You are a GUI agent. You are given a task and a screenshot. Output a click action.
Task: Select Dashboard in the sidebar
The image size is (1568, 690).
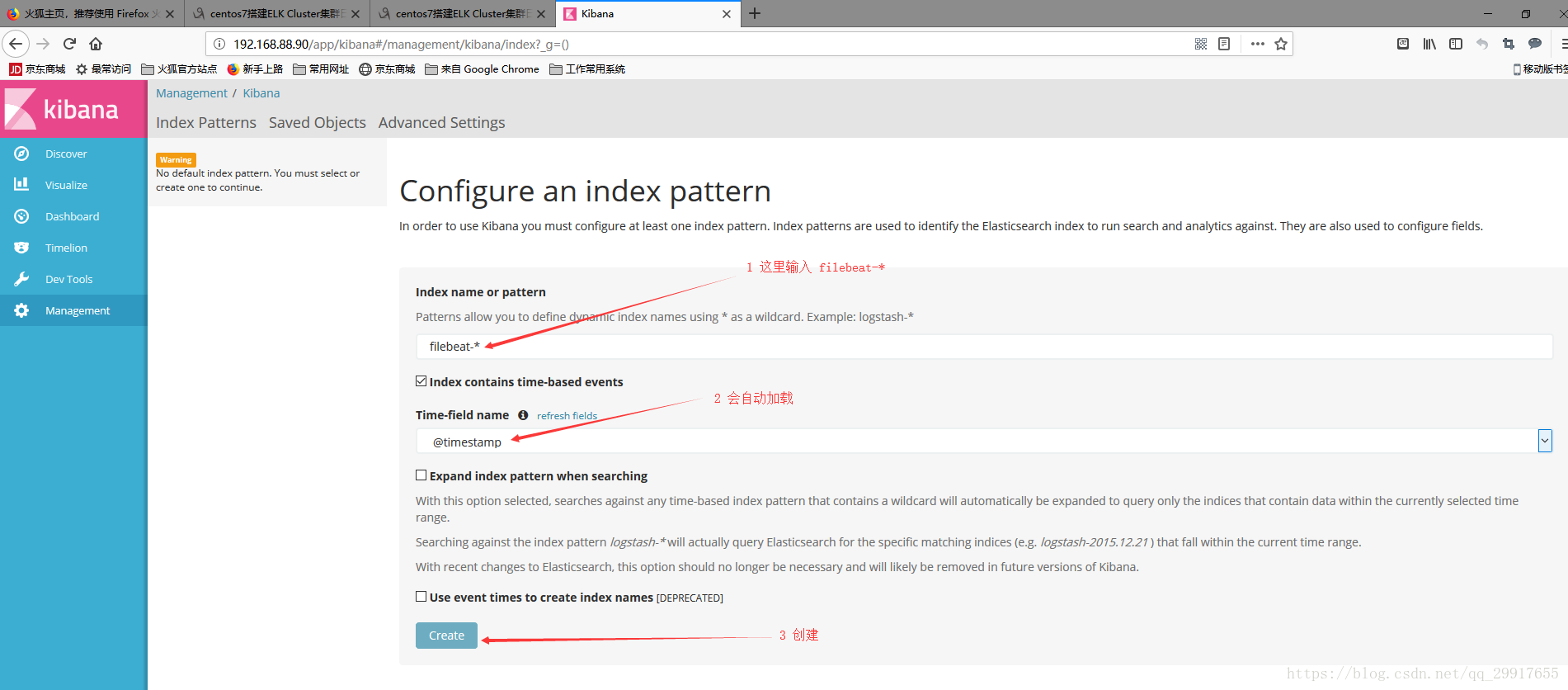point(73,216)
